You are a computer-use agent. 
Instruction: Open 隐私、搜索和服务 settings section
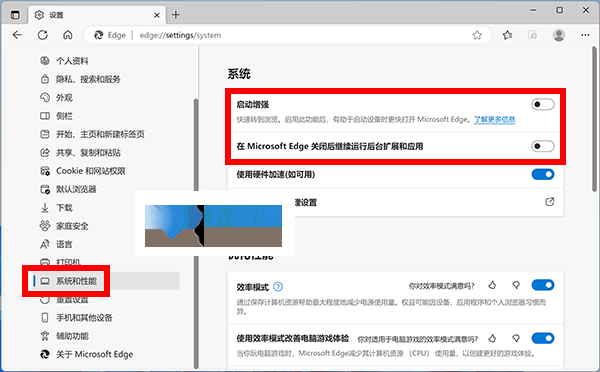88,79
